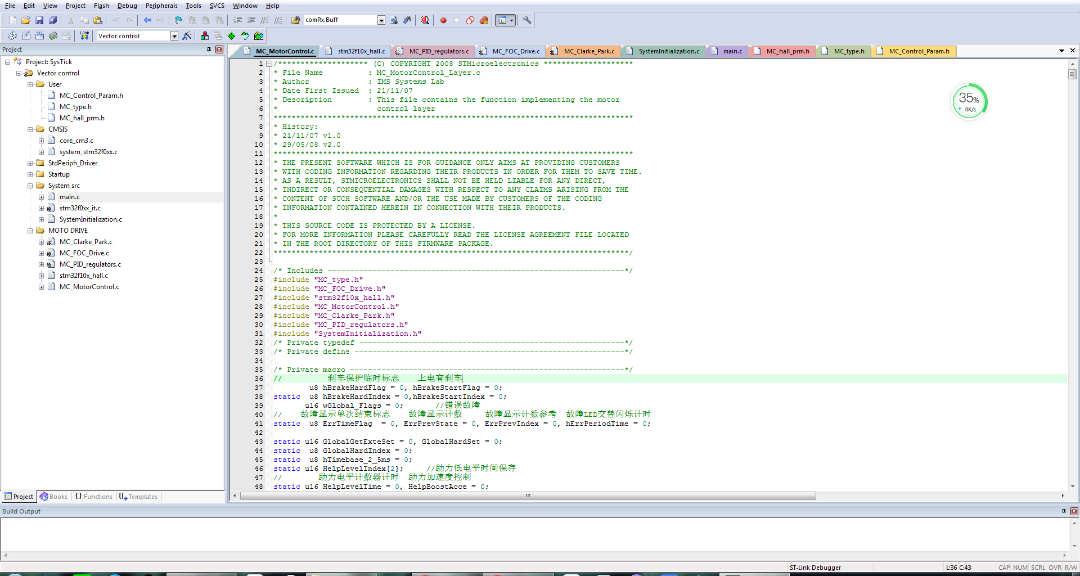Click the Batch Build toolbar icon
Screen dimensions: 1080x576
52,36
